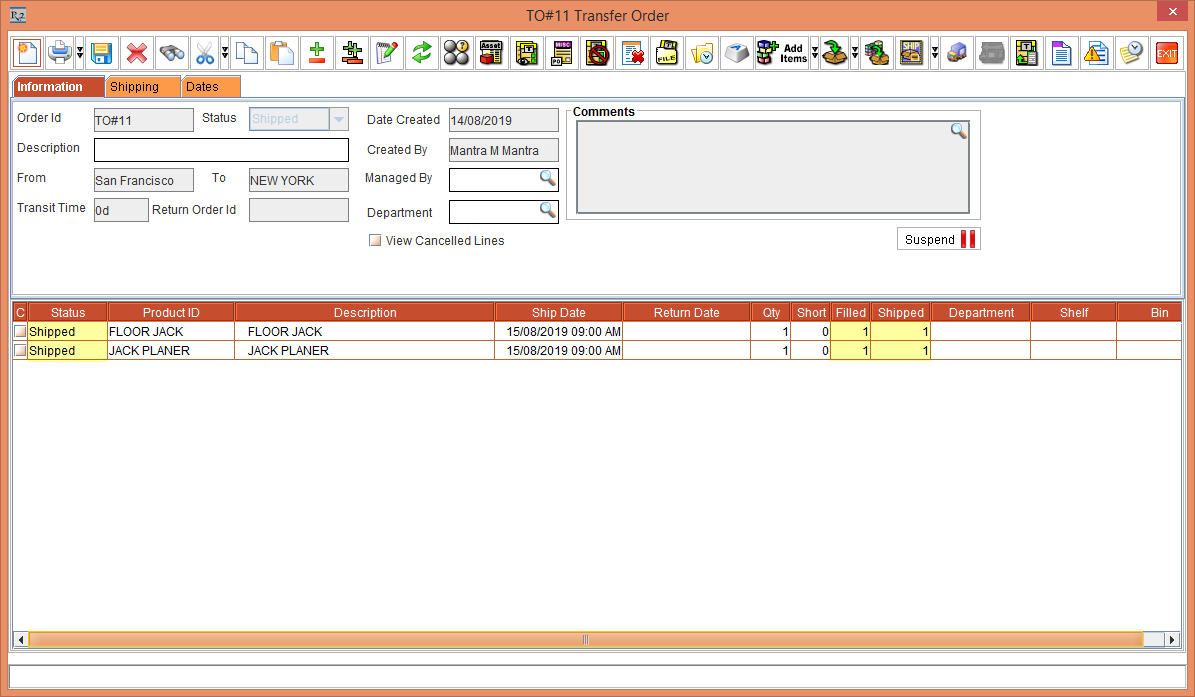The height and width of the screenshot is (697, 1195).
Task: Click the Printer icon in toolbar
Action: (61, 53)
